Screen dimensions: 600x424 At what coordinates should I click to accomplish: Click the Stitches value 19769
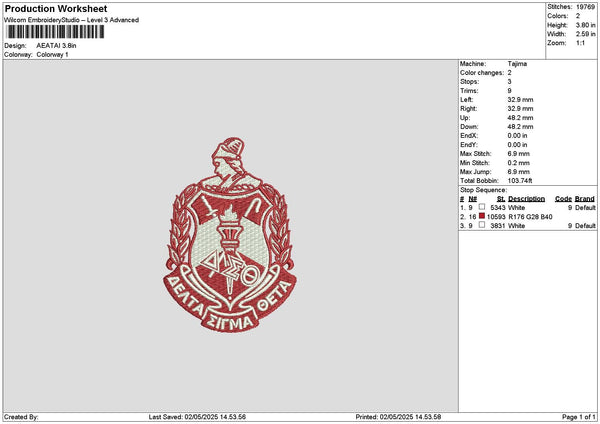[585, 7]
